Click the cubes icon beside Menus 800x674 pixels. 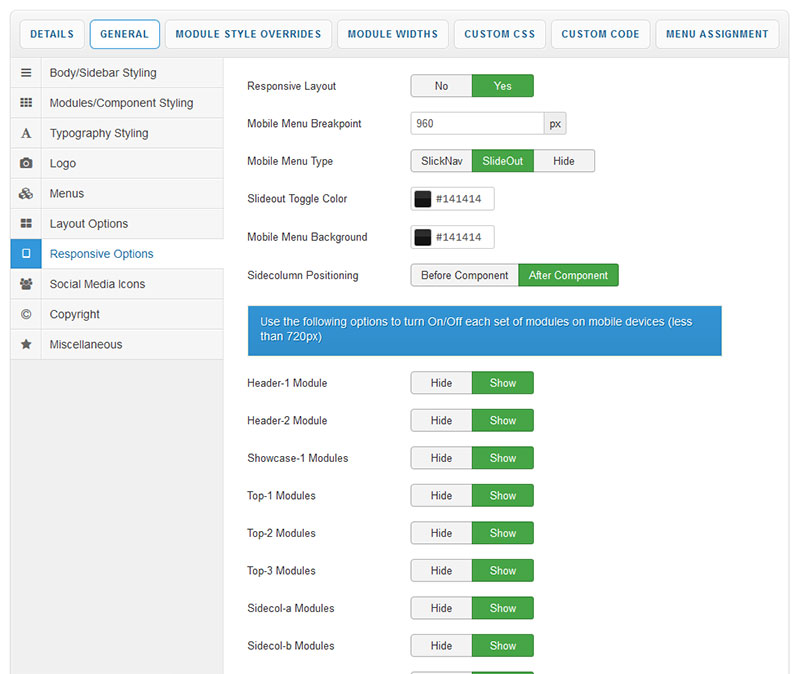pyautogui.click(x=26, y=193)
